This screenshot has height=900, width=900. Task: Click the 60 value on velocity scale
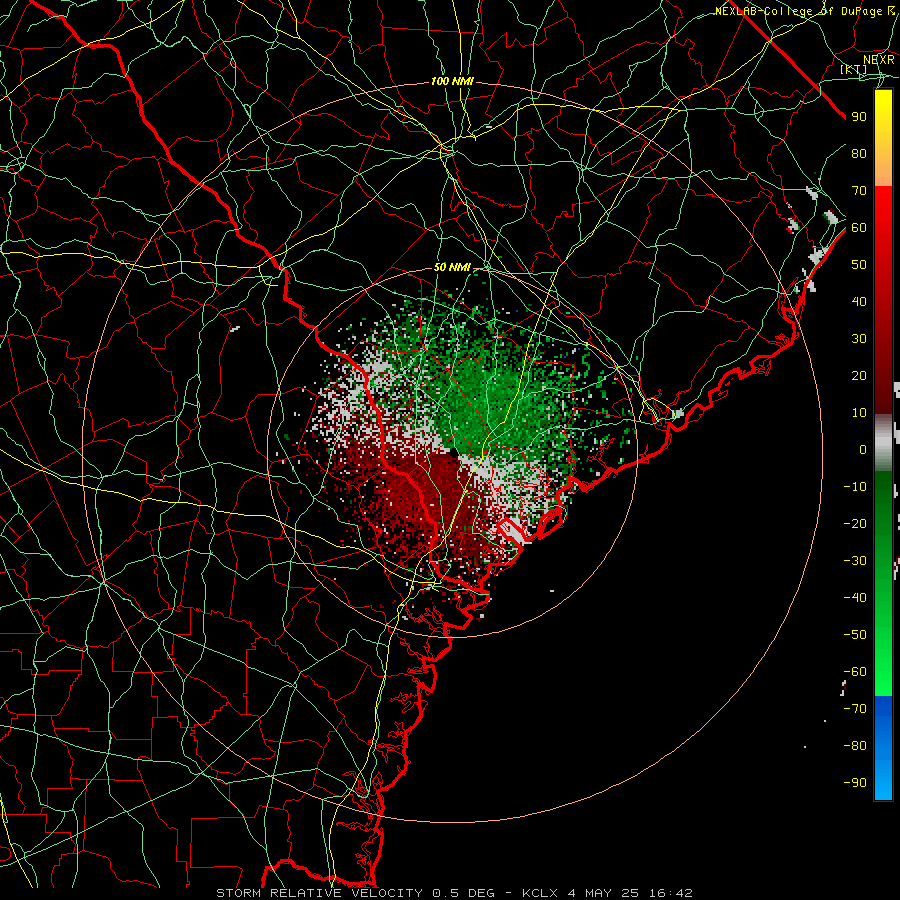(x=859, y=227)
